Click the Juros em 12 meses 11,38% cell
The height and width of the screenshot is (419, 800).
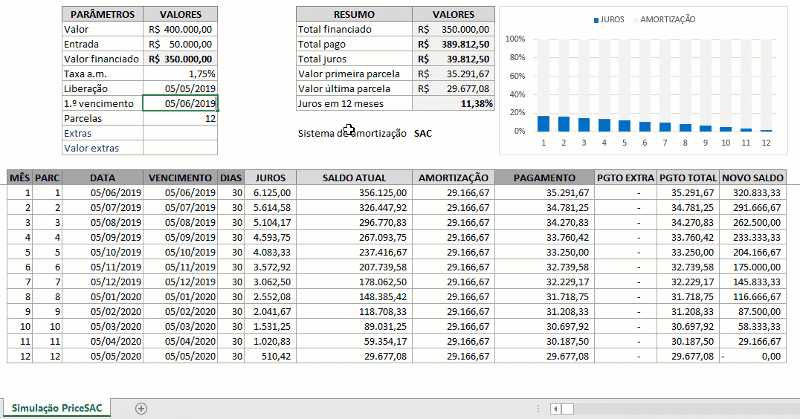(x=454, y=103)
